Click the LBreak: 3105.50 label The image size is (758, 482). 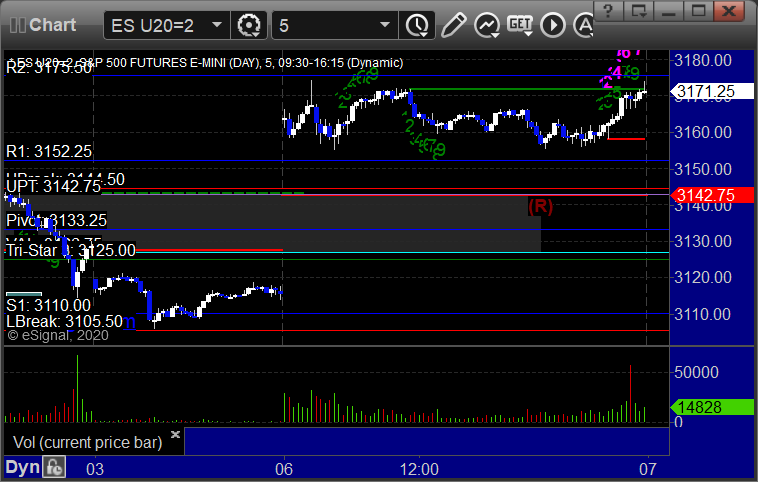click(x=64, y=321)
